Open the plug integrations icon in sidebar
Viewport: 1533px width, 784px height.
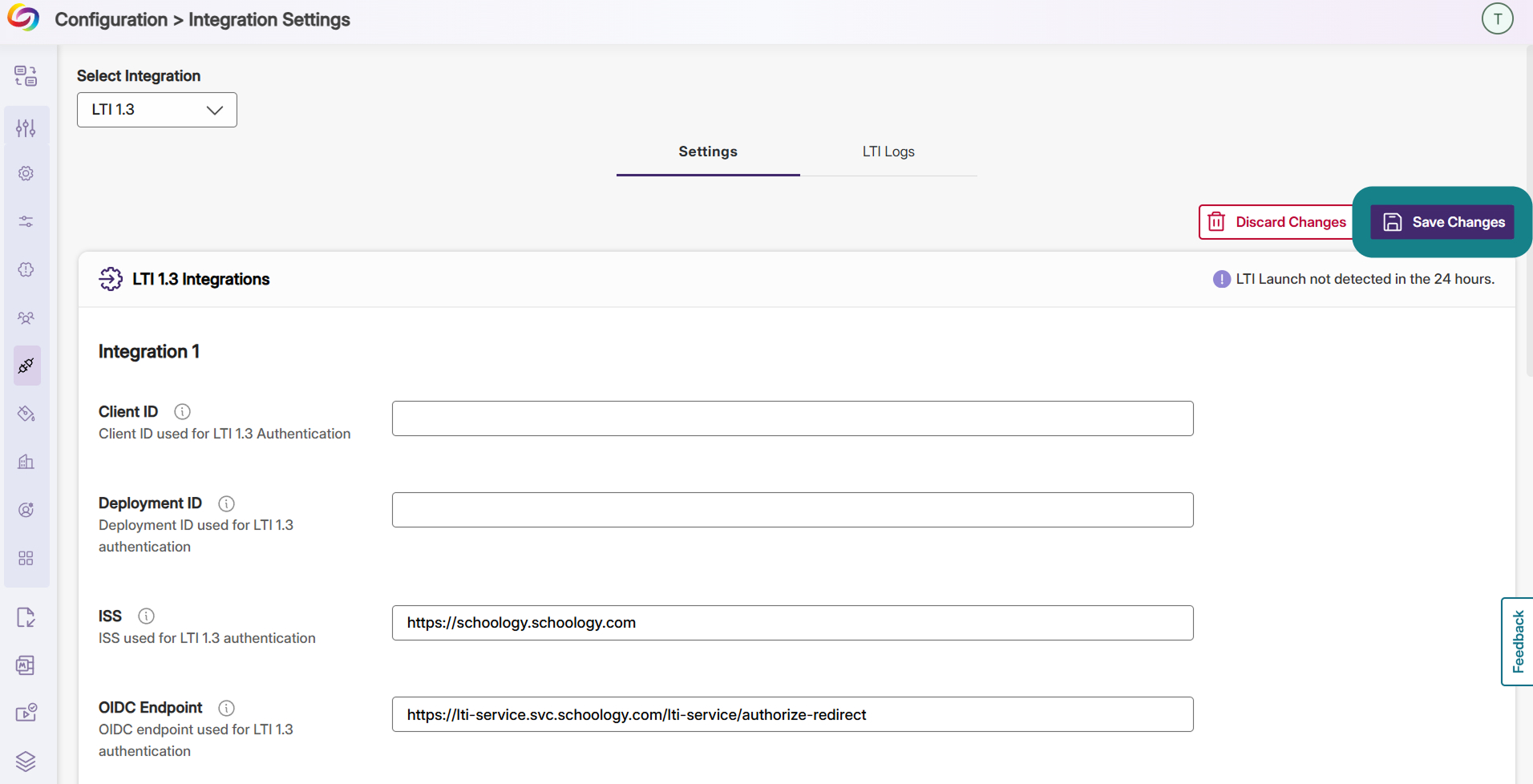click(26, 366)
